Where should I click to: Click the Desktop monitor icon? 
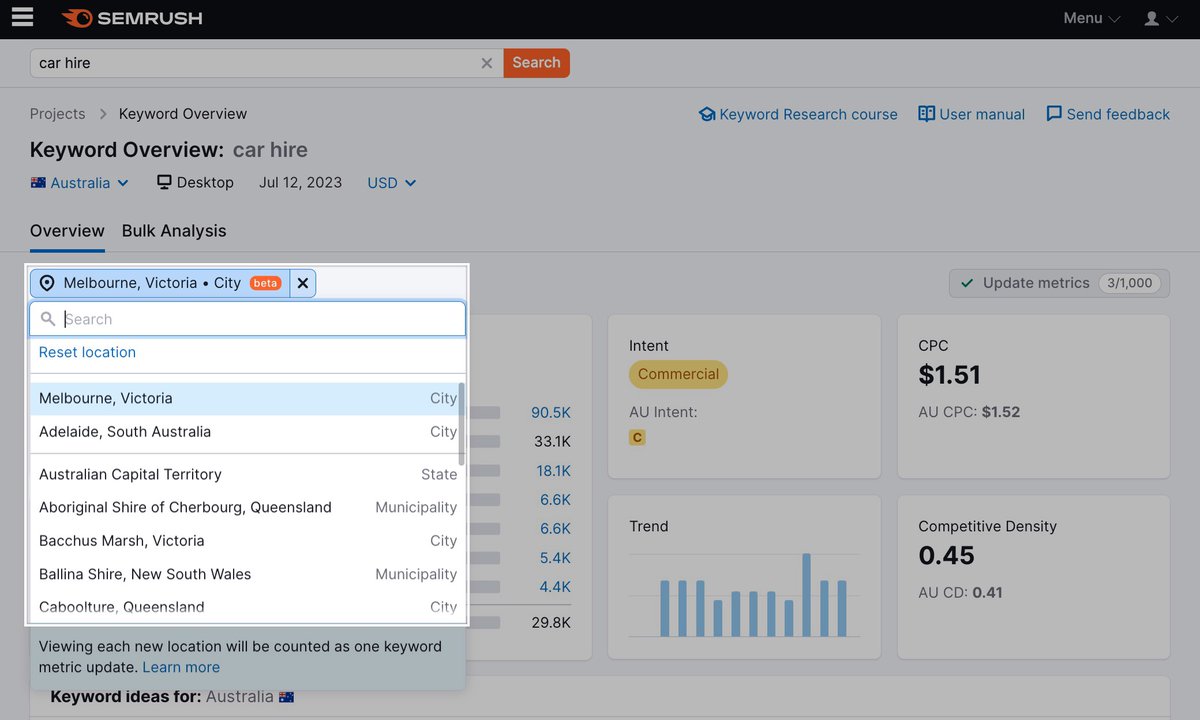pos(164,183)
